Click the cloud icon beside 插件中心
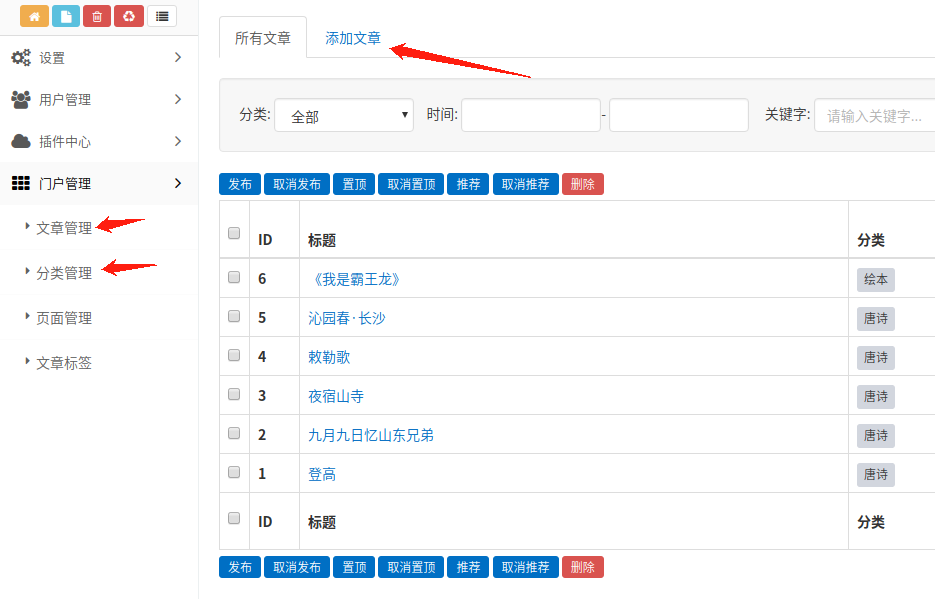 pos(21,141)
